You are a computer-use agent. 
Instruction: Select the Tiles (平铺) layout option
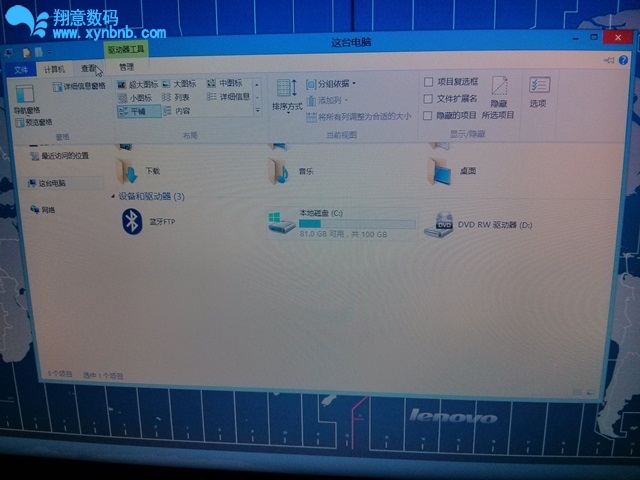pos(131,111)
